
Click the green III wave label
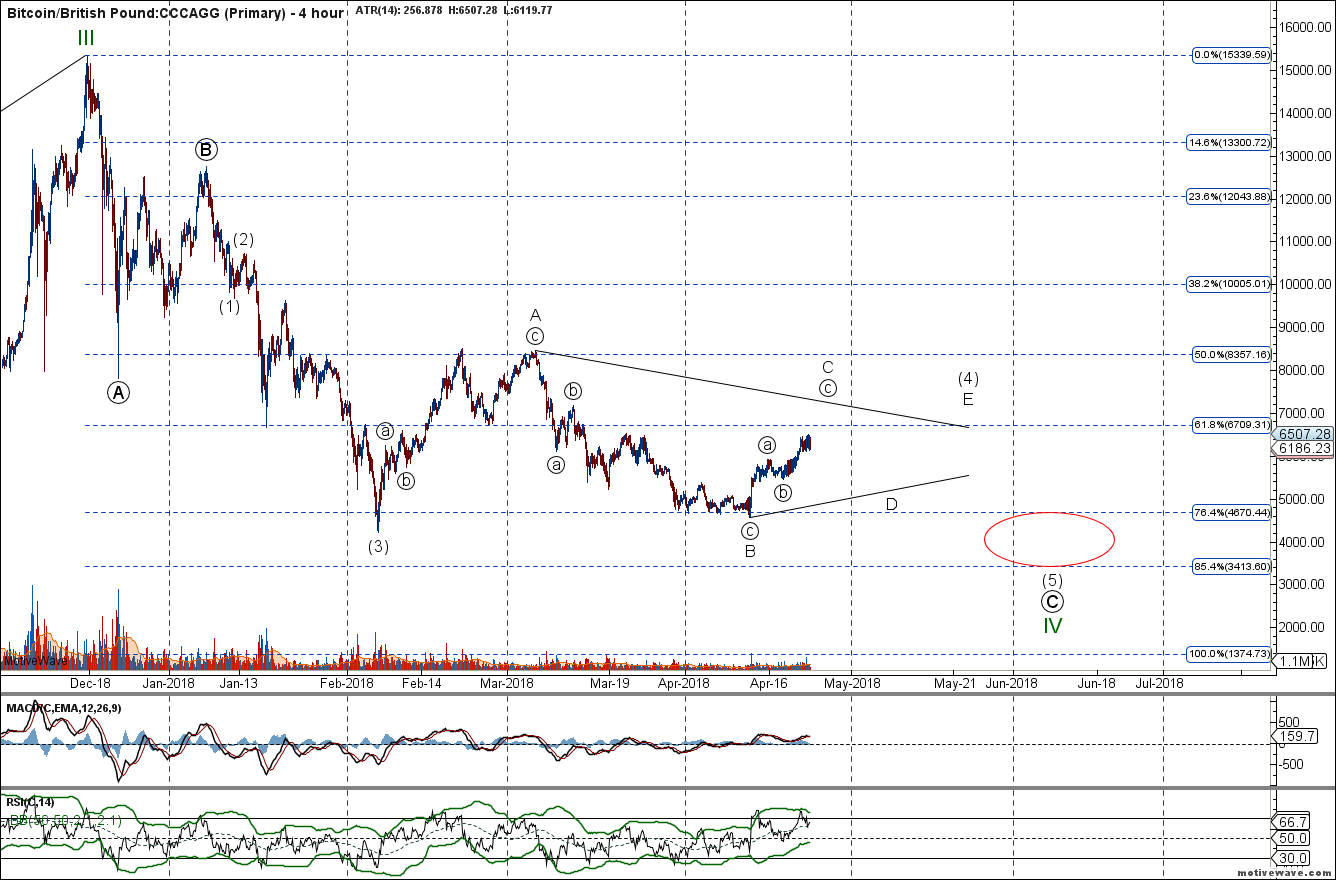[87, 38]
